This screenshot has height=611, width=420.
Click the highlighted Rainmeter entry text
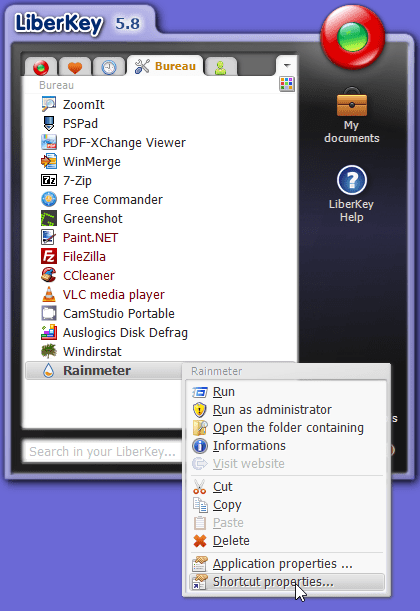pyautogui.click(x=97, y=371)
